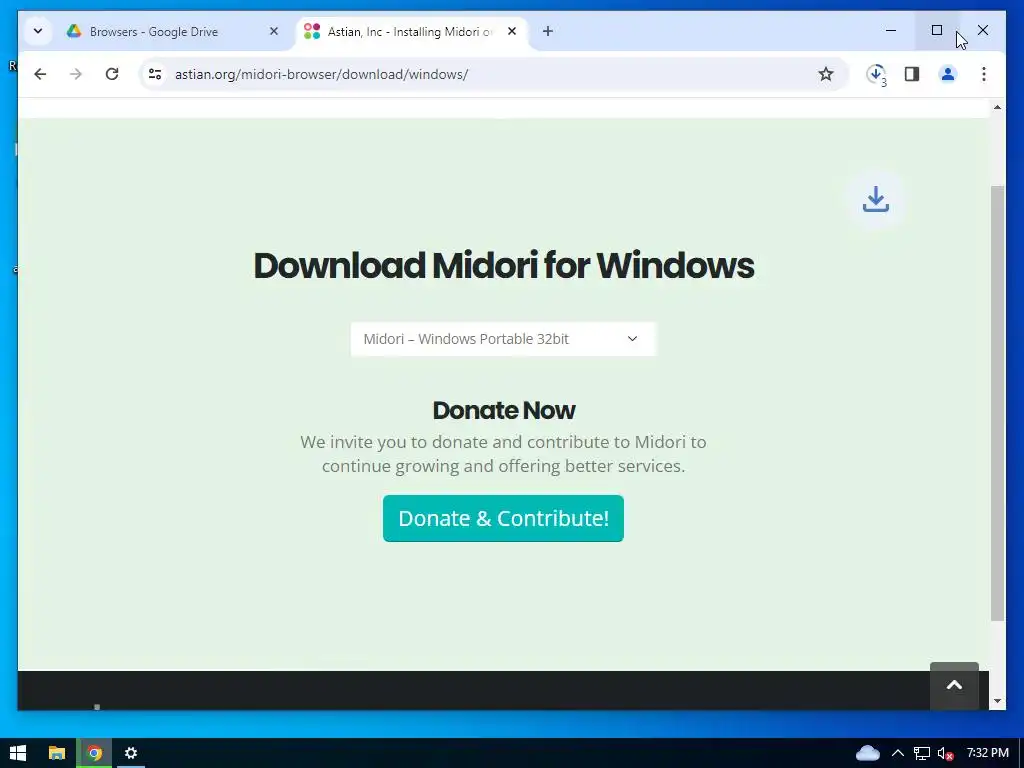The height and width of the screenshot is (768, 1024).
Task: Open Settings gear in taskbar
Action: [131, 753]
